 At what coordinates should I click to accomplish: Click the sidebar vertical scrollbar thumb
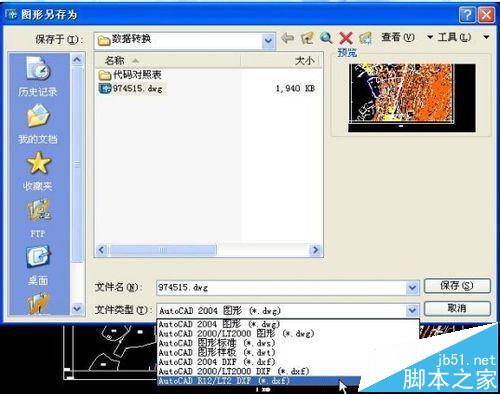coord(77,164)
